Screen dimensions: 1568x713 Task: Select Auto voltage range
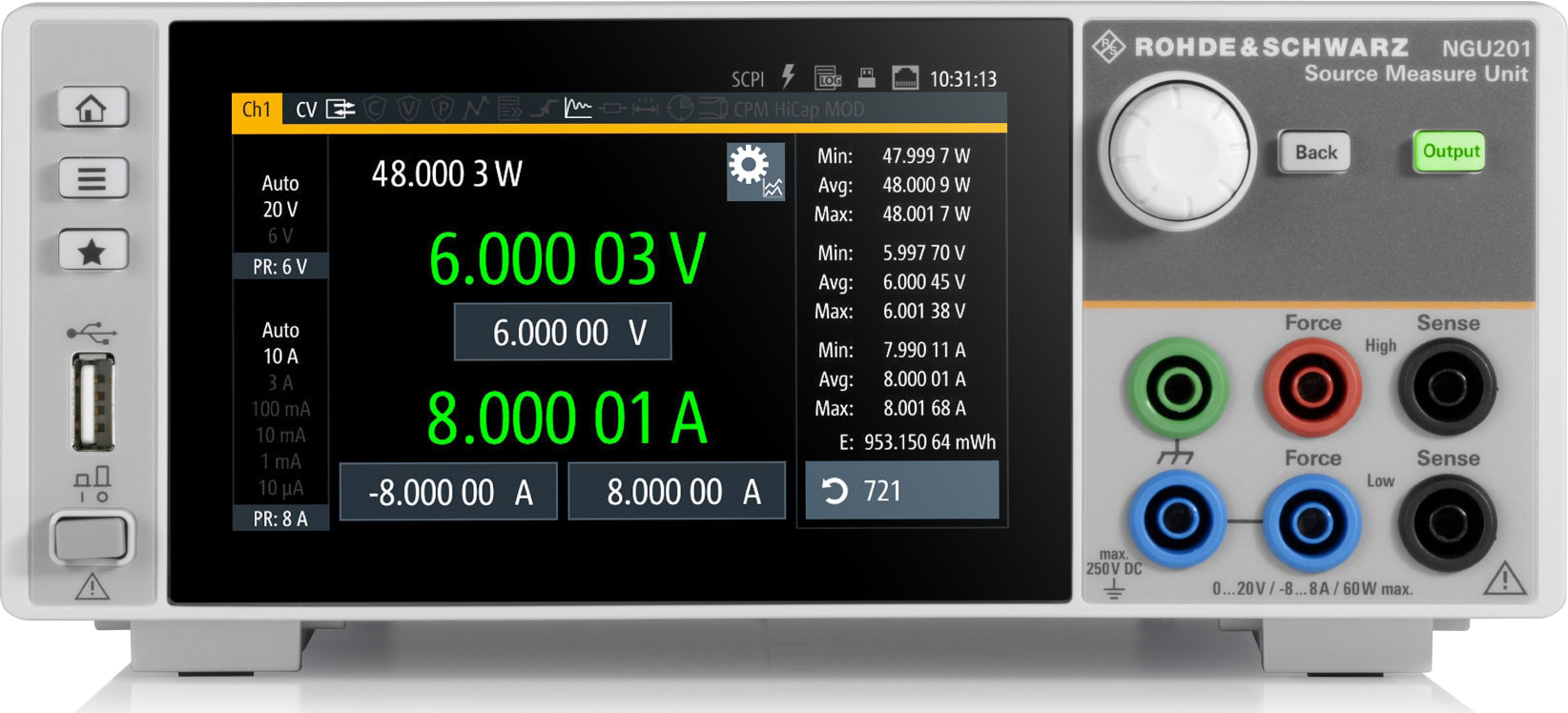tap(280, 183)
